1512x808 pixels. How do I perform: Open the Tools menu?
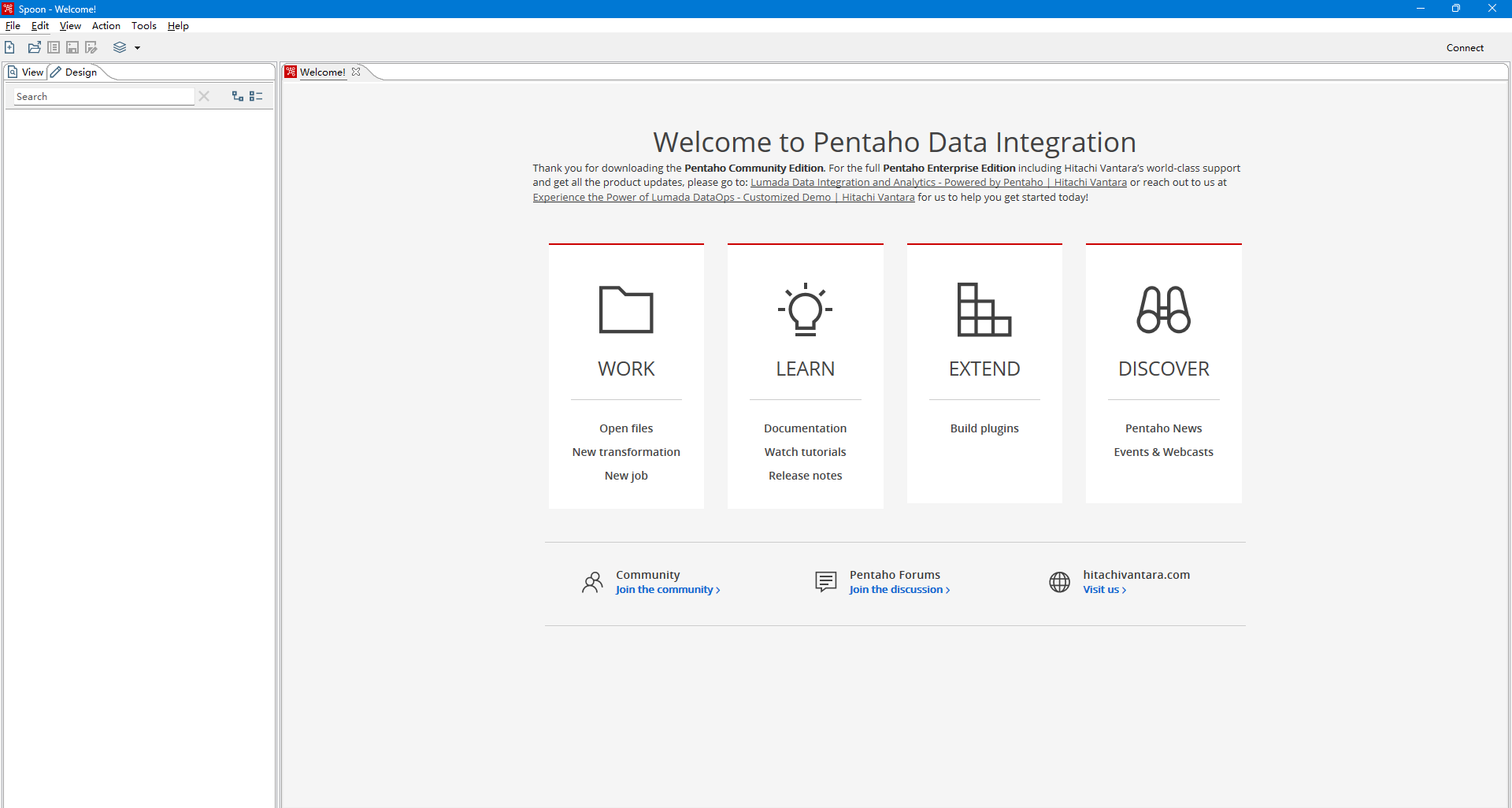144,25
